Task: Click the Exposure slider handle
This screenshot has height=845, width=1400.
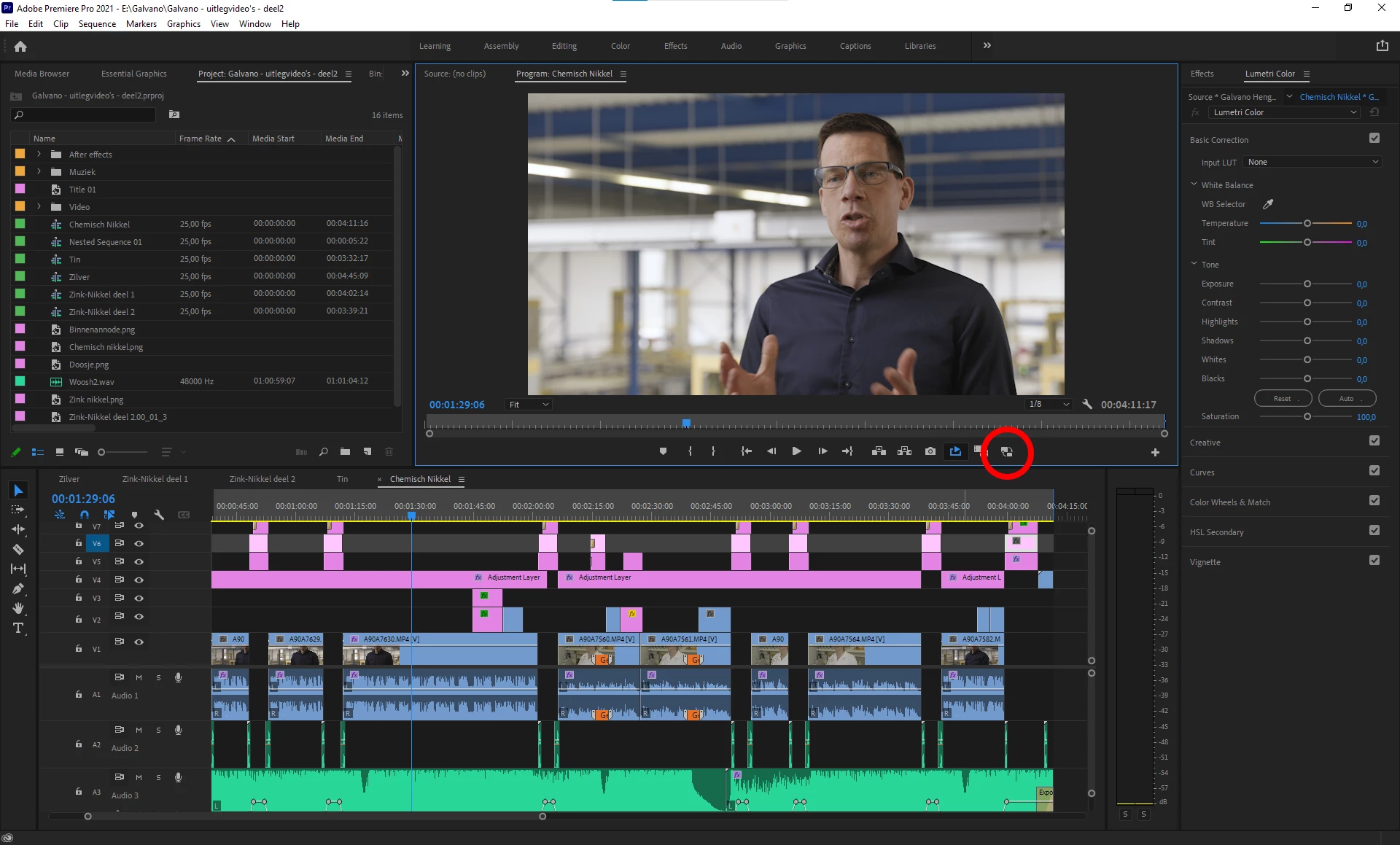Action: (x=1307, y=284)
